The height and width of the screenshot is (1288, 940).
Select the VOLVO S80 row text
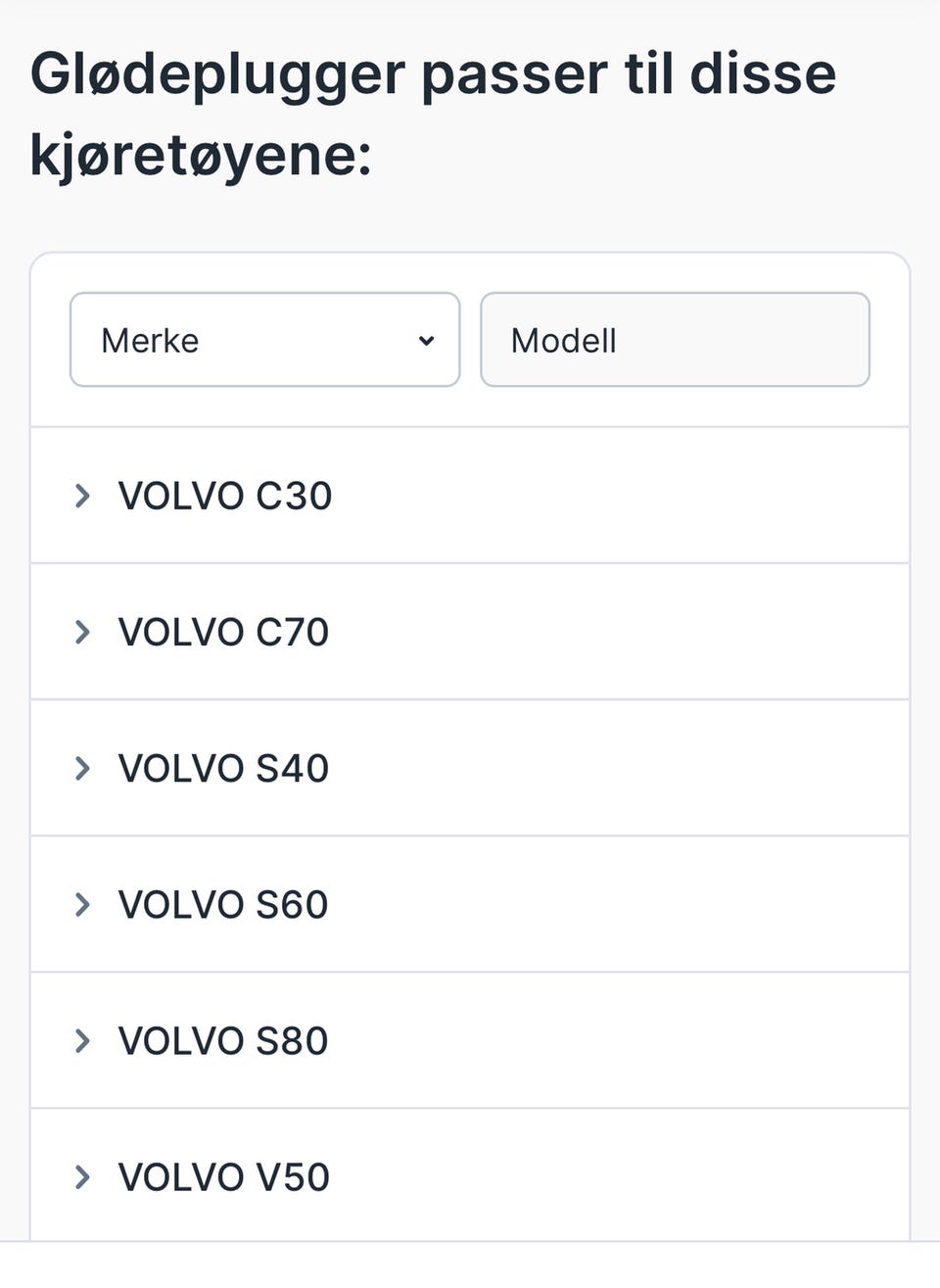(223, 1040)
